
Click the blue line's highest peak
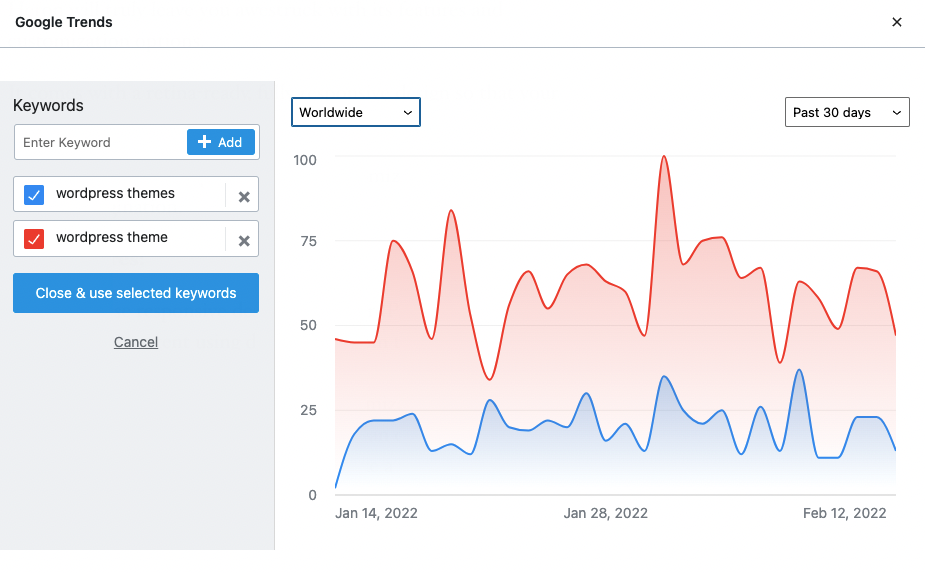click(x=798, y=371)
